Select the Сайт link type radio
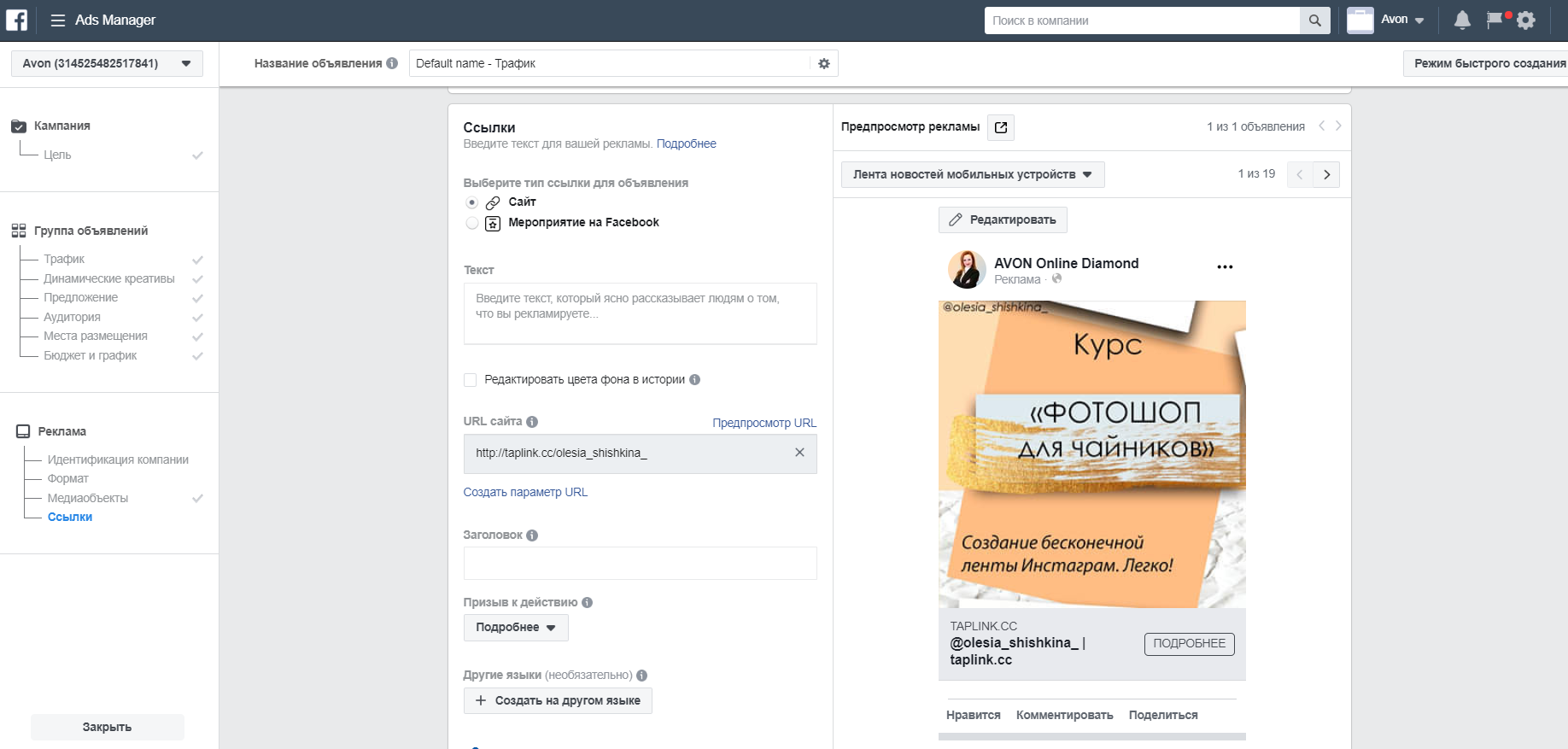This screenshot has width=1568, height=749. point(472,202)
